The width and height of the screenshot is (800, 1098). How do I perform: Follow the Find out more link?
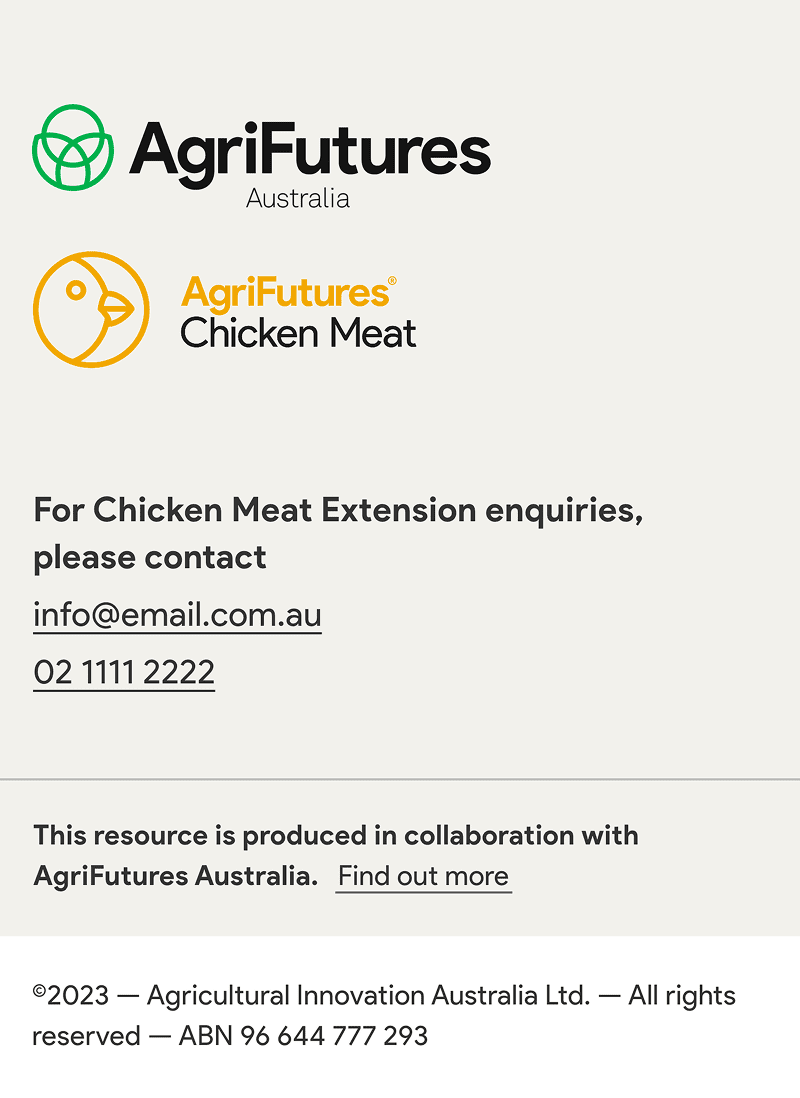(423, 876)
